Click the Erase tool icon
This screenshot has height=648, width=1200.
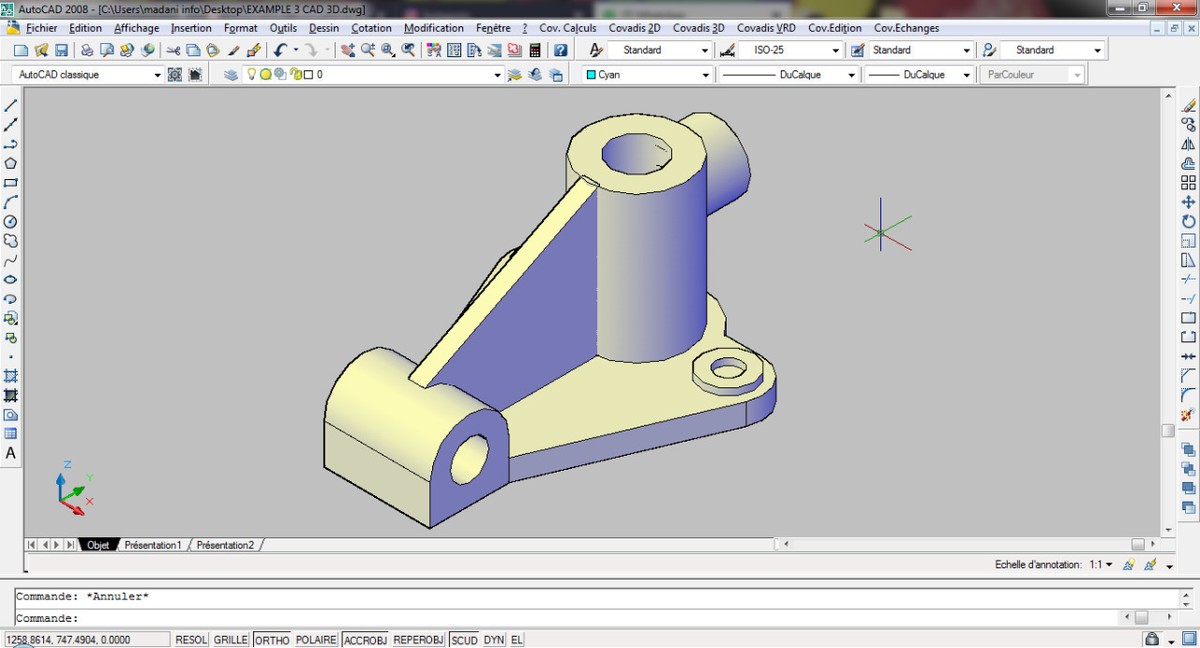(x=1188, y=105)
